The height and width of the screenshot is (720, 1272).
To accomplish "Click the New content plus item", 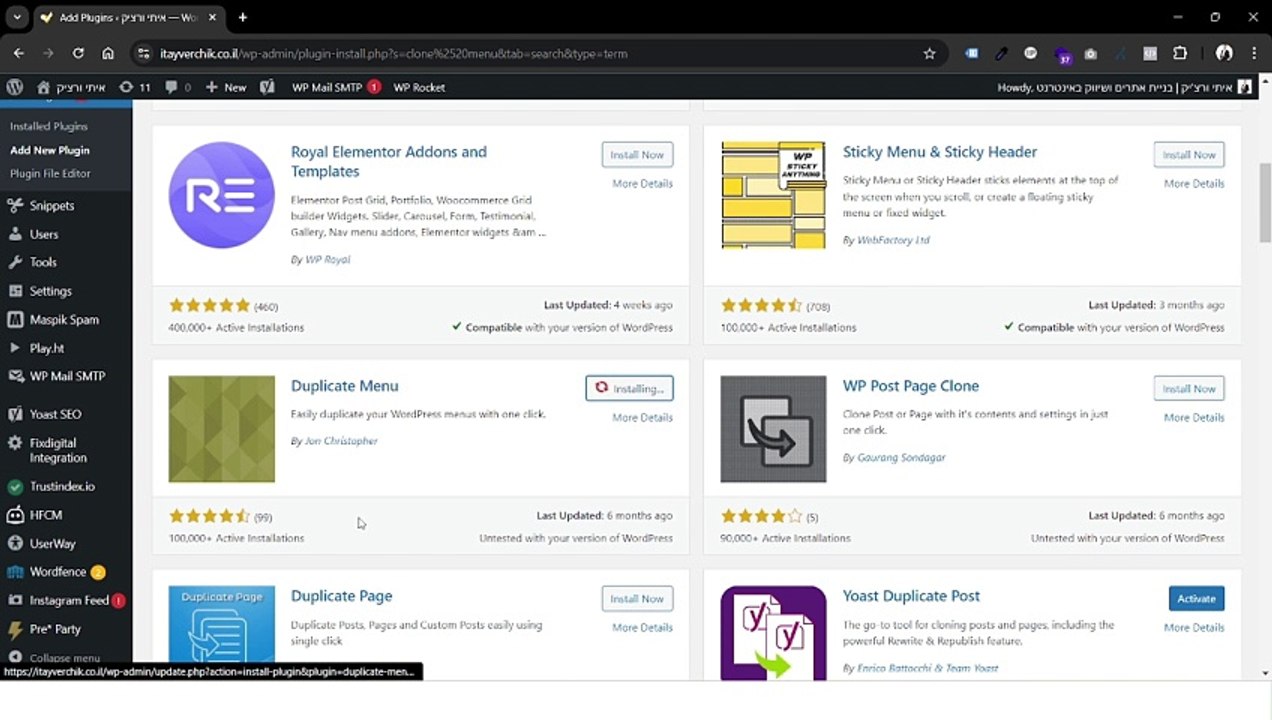I will coord(226,87).
